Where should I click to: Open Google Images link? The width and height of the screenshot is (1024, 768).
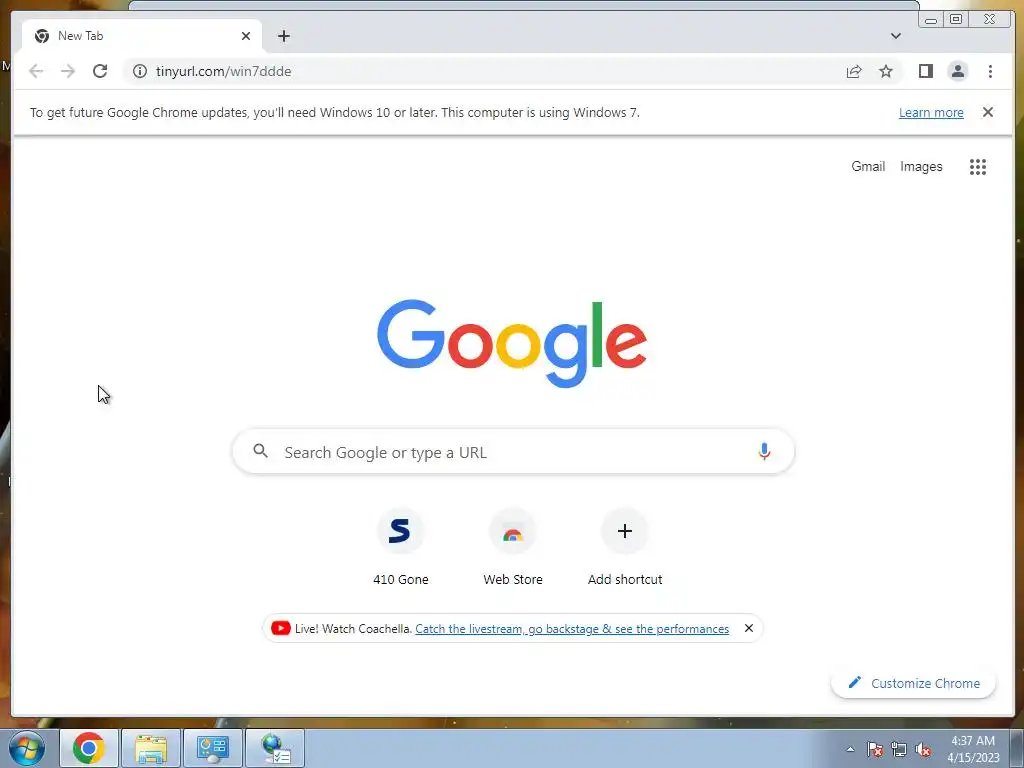coord(921,167)
